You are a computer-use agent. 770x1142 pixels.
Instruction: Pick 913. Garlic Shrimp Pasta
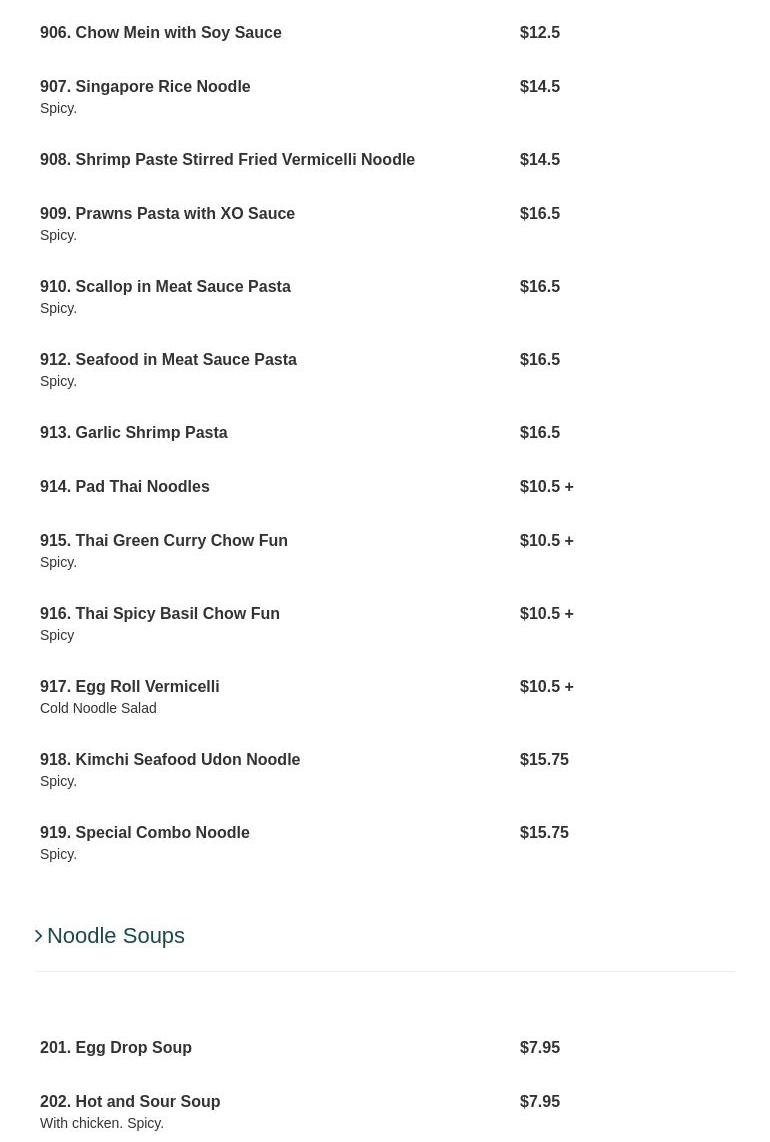pyautogui.click(x=134, y=433)
